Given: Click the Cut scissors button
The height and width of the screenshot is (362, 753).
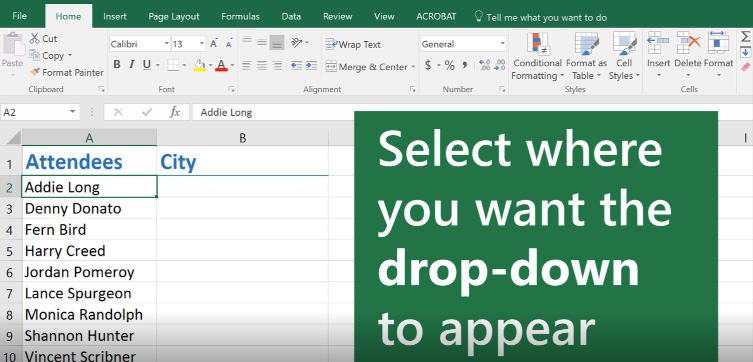Looking at the screenshot, I should [43, 38].
